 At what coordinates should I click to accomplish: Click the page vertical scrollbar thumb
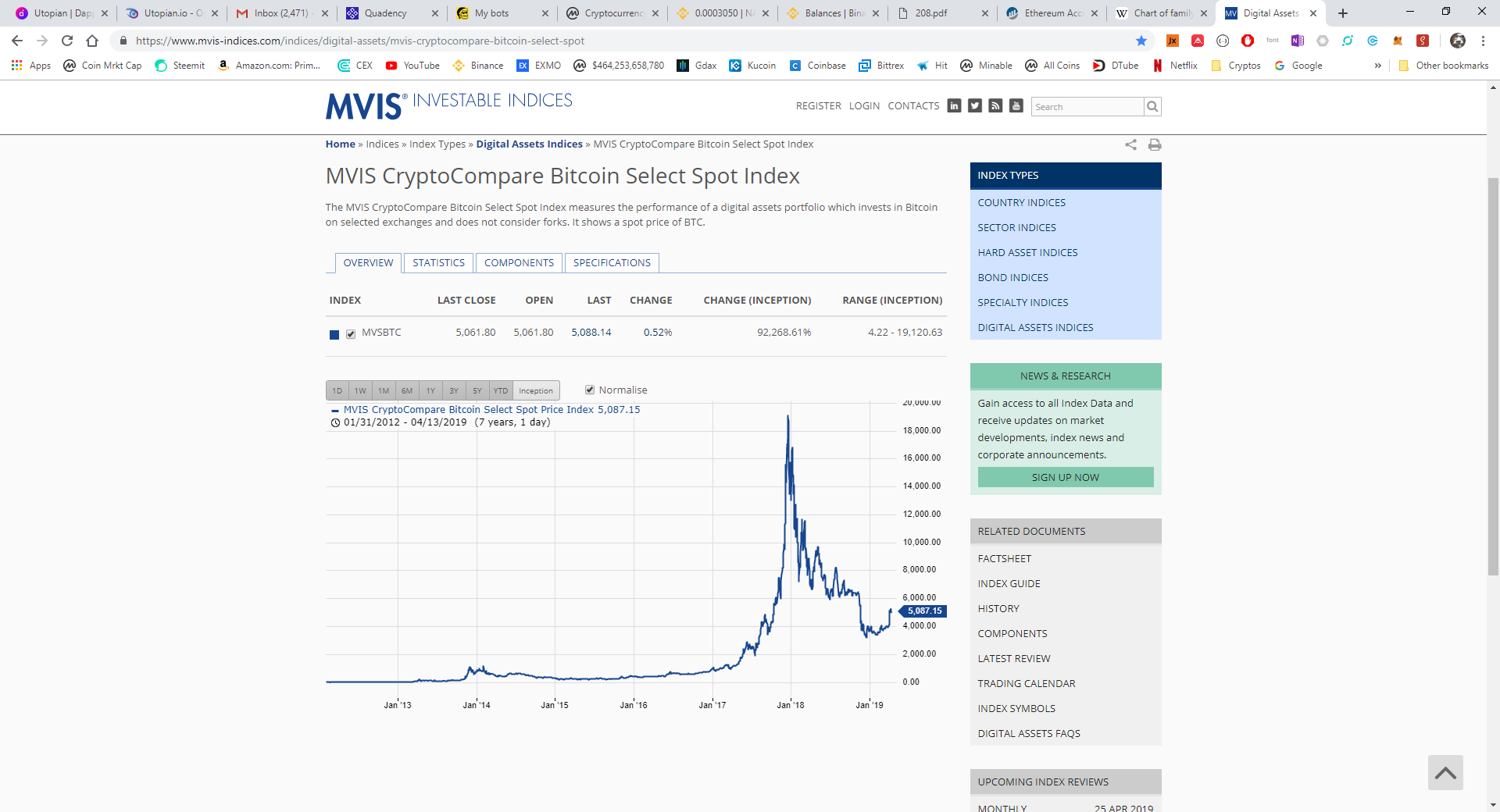tap(1493, 376)
